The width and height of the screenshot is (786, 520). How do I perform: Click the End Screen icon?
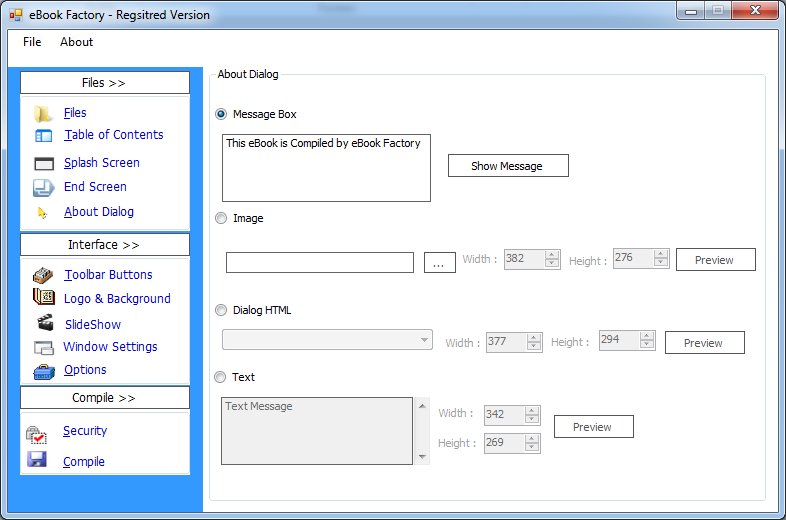pyautogui.click(x=43, y=188)
